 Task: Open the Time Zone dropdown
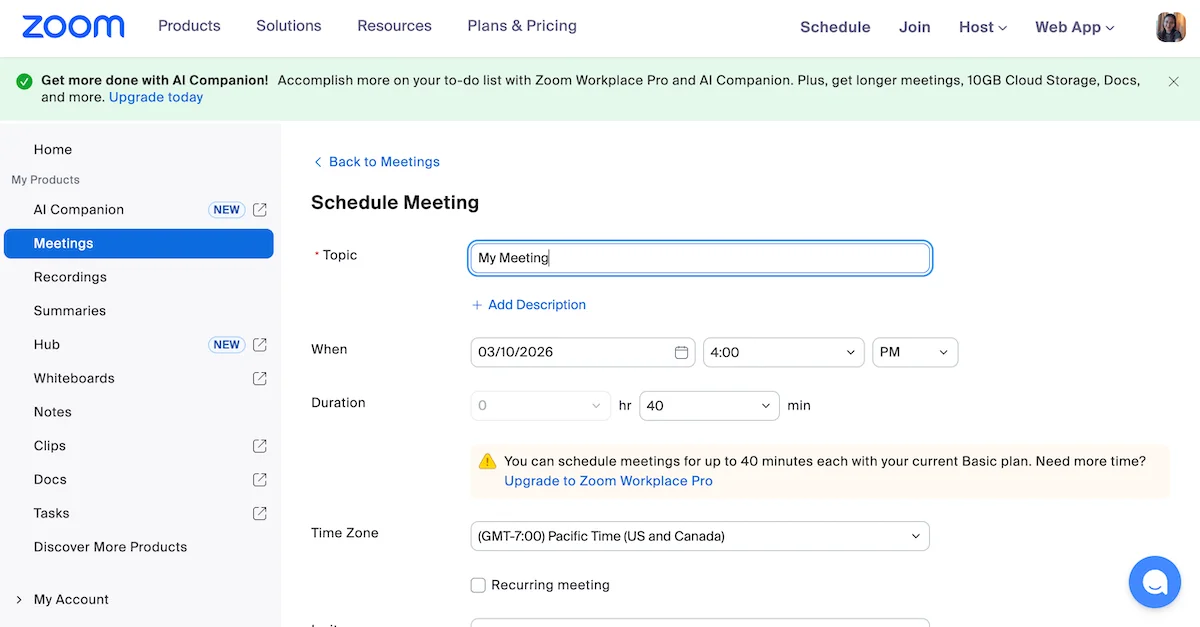coord(700,536)
